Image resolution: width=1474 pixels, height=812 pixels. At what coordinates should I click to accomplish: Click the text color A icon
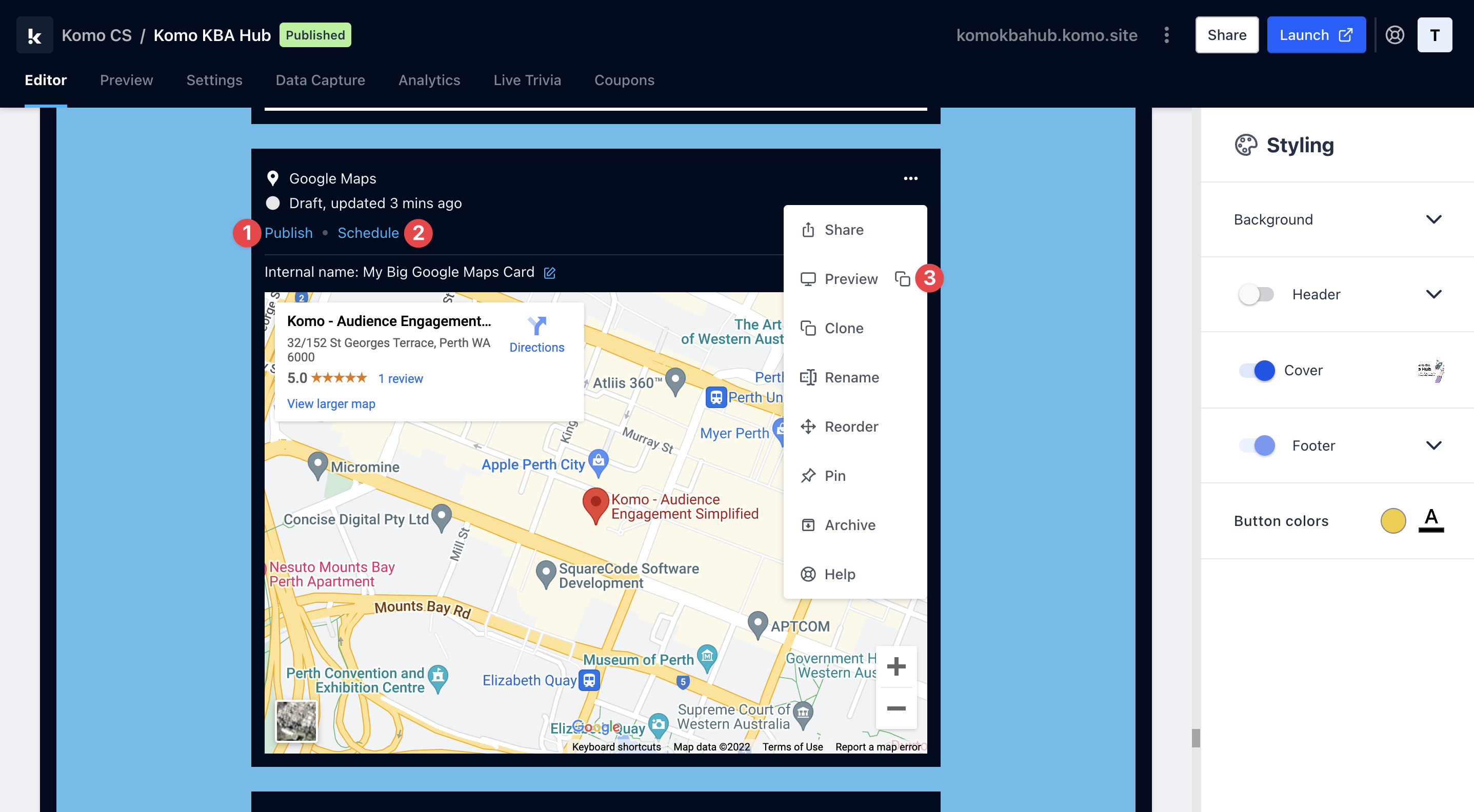pos(1430,520)
